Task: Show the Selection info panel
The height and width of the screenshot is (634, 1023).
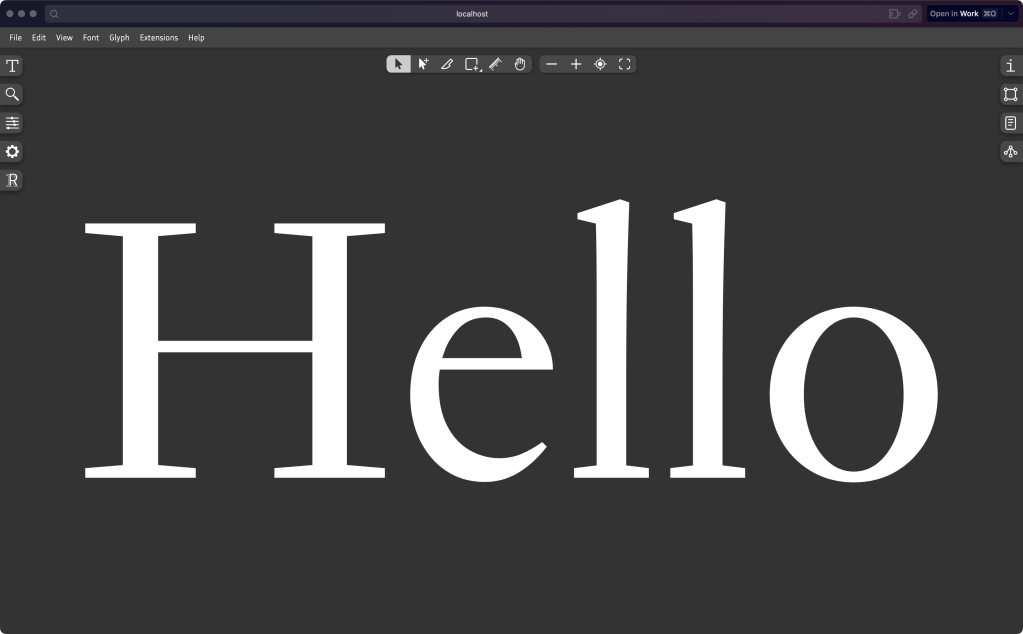Action: click(x=1010, y=66)
